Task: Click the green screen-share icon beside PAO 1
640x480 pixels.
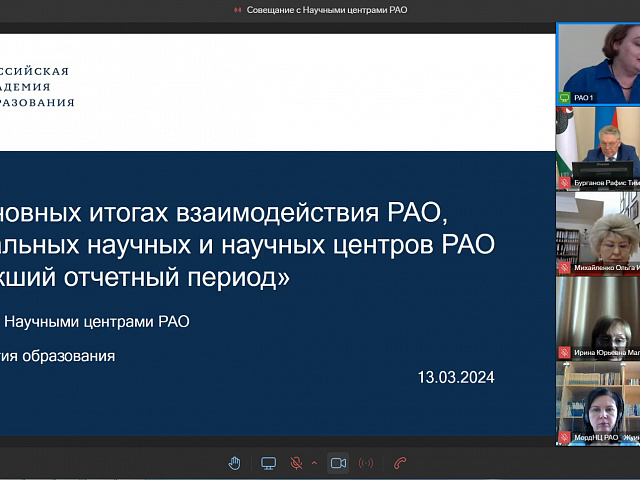Action: click(x=565, y=97)
